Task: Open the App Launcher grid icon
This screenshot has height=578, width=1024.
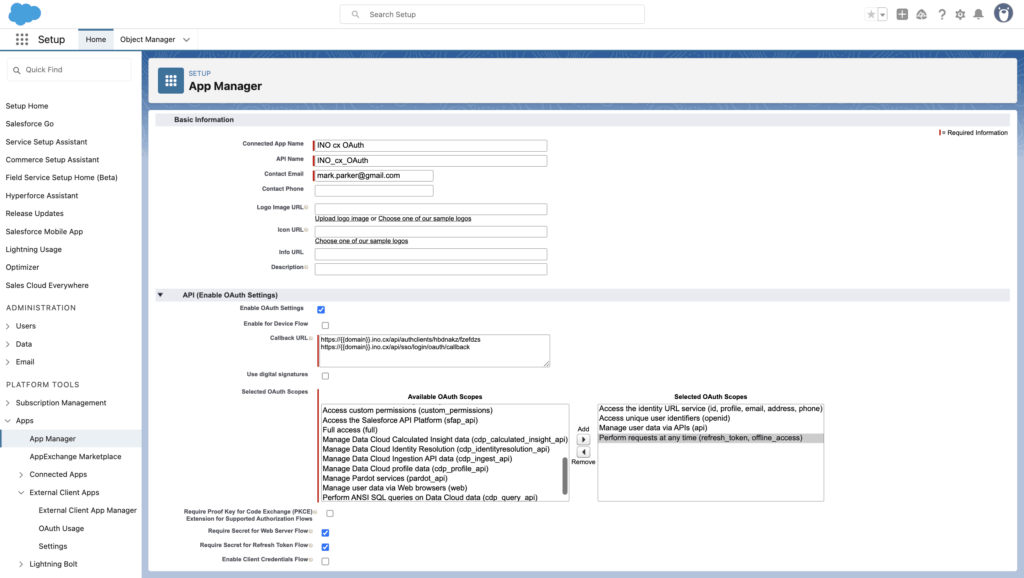Action: (x=22, y=39)
